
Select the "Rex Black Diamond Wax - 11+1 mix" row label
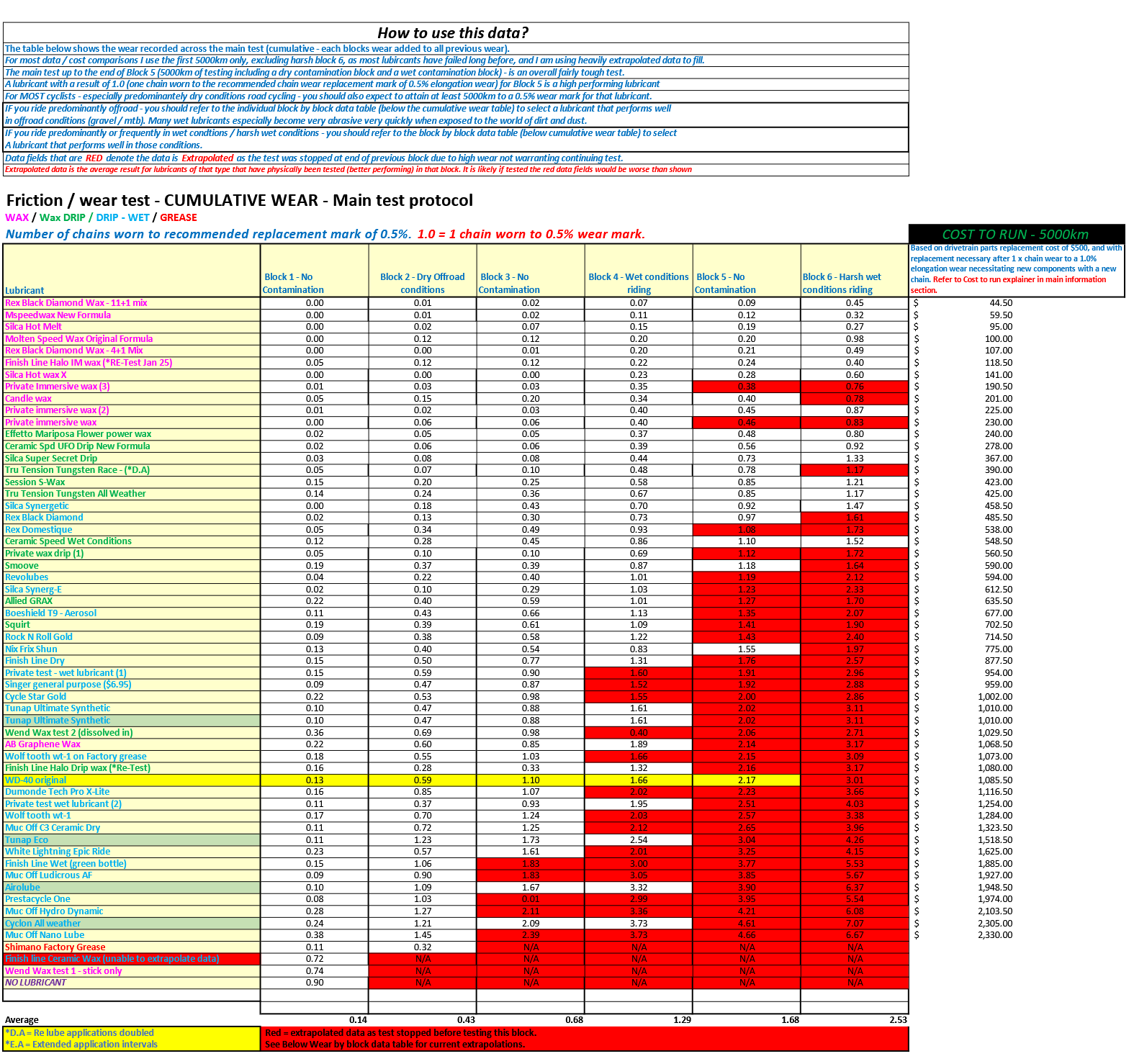pos(76,303)
